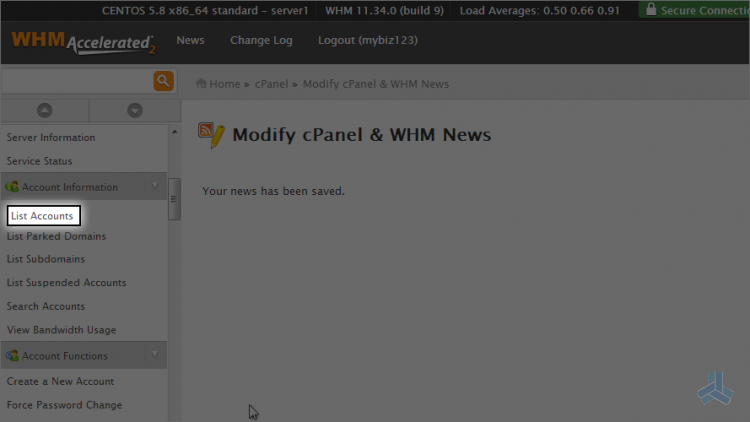The image size is (750, 422).
Task: Click the 'Your news has been saved.' message
Action: point(273,191)
